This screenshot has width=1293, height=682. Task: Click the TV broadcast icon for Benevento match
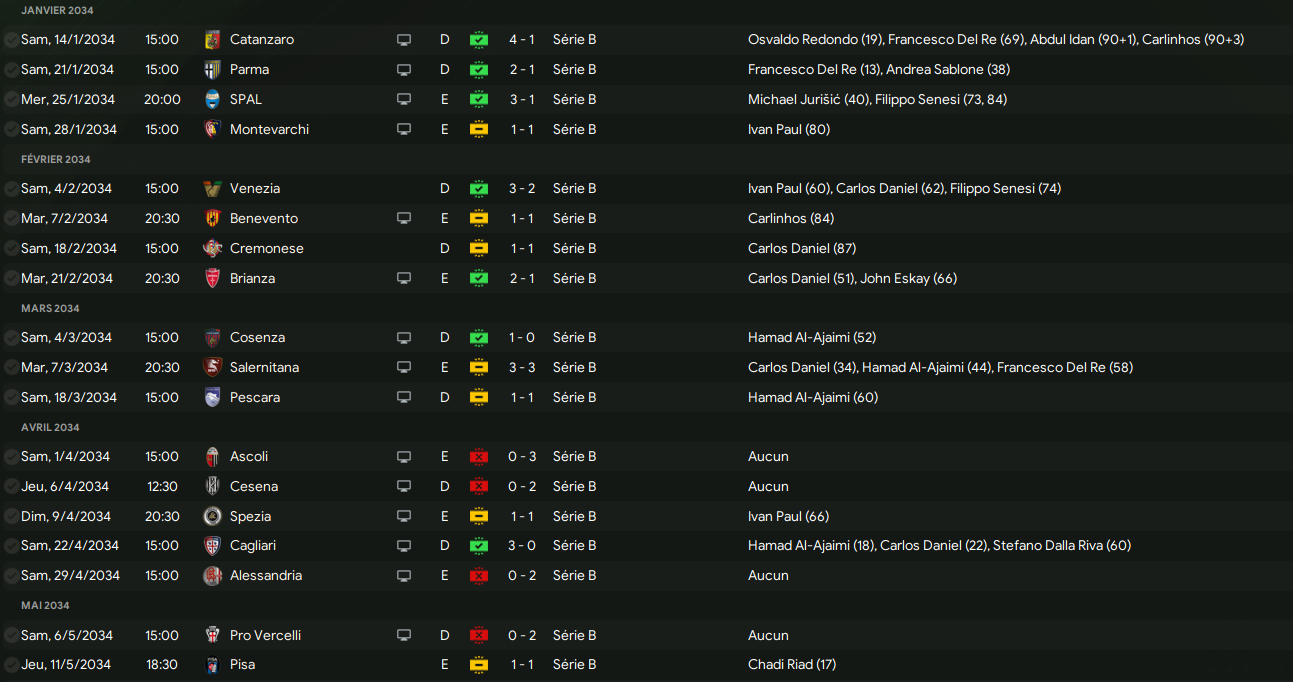404,219
